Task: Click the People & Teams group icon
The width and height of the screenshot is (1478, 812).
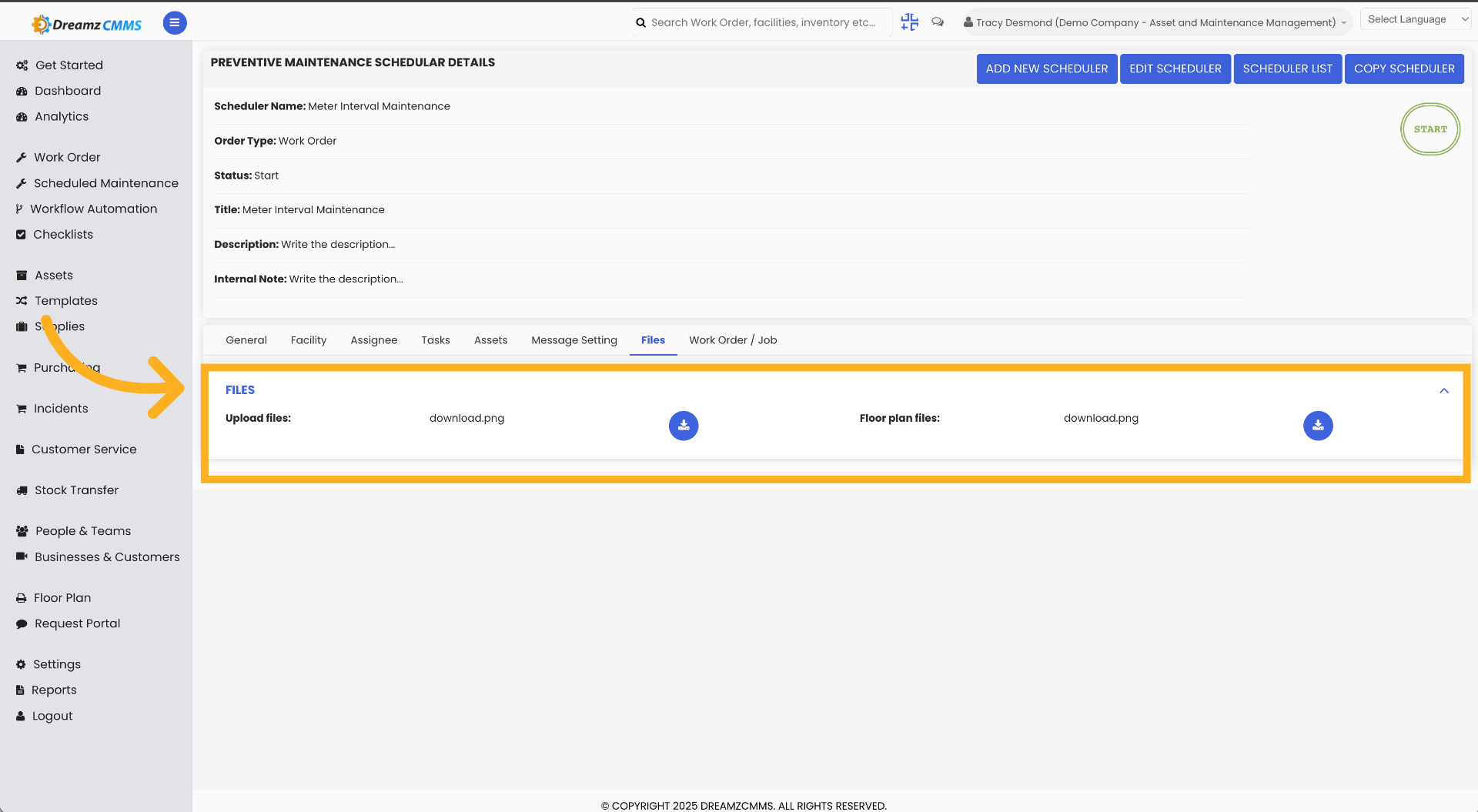Action: point(22,531)
